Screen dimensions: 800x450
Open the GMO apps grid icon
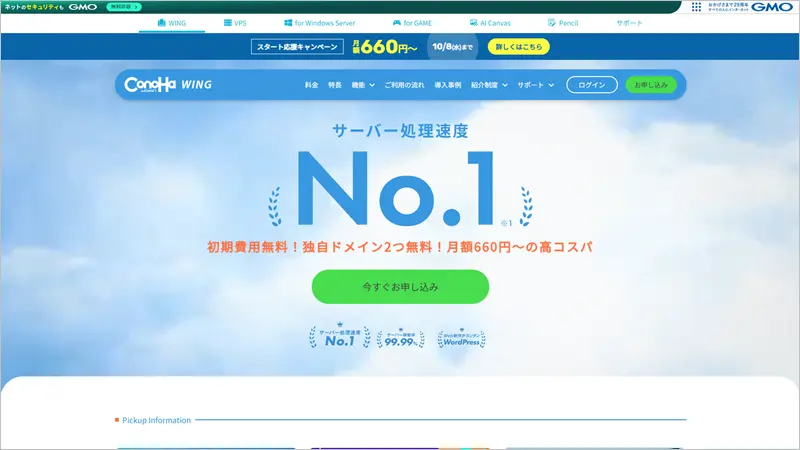click(696, 7)
